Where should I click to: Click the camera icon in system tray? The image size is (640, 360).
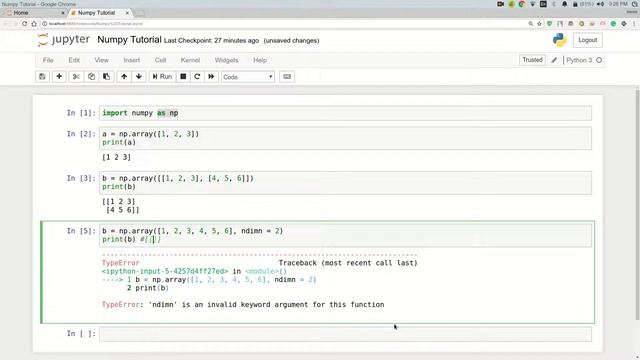click(500, 4)
